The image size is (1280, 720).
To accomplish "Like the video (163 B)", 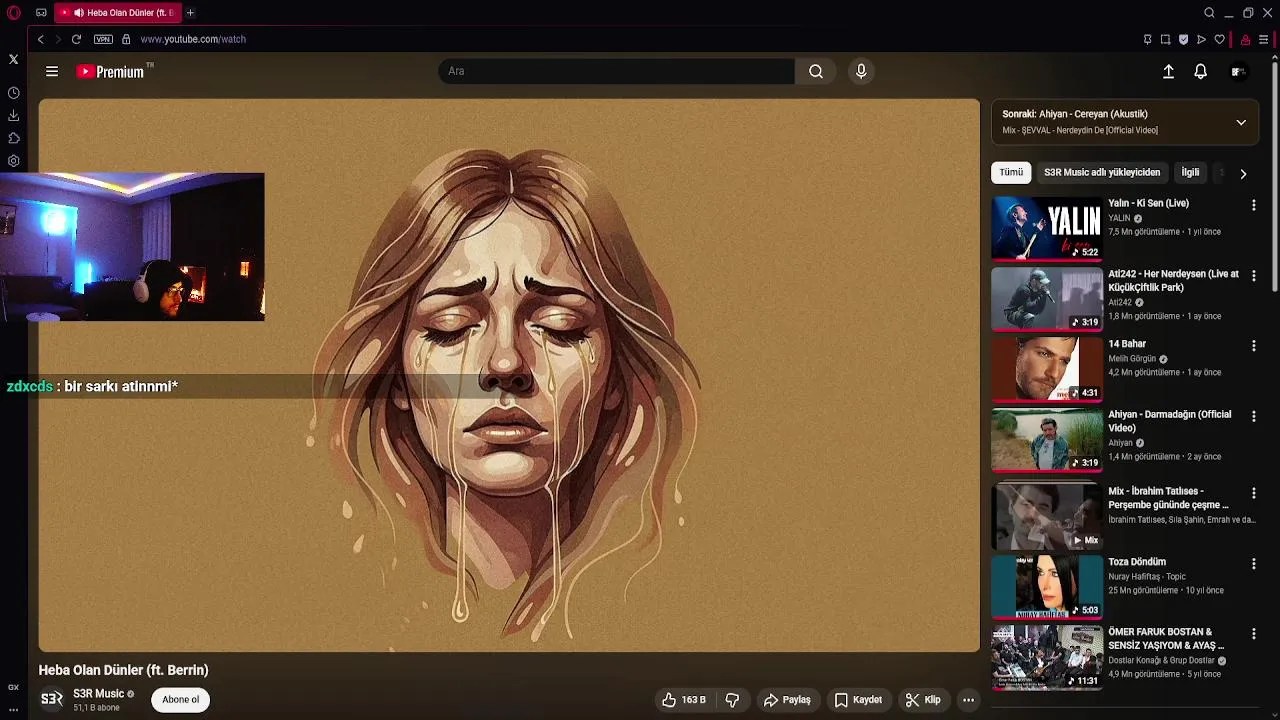I will [684, 700].
